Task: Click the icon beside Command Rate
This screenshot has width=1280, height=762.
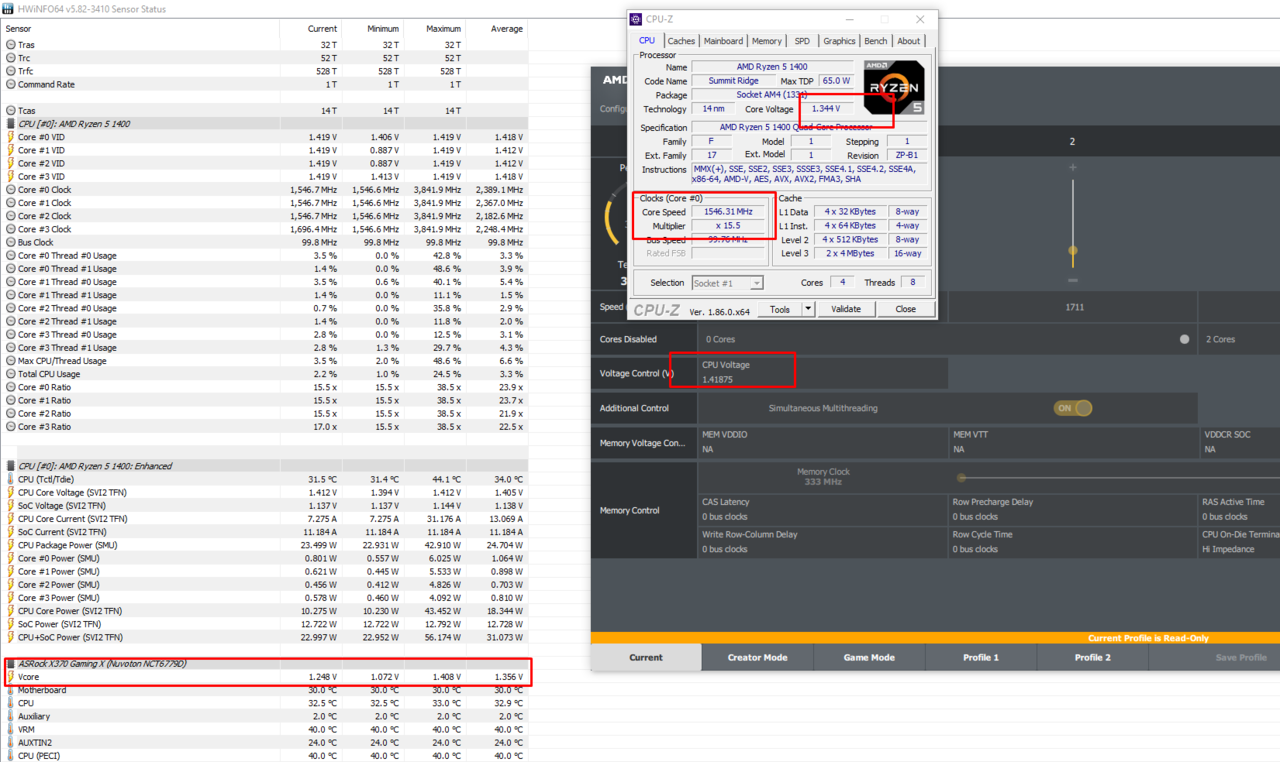Action: [11, 85]
